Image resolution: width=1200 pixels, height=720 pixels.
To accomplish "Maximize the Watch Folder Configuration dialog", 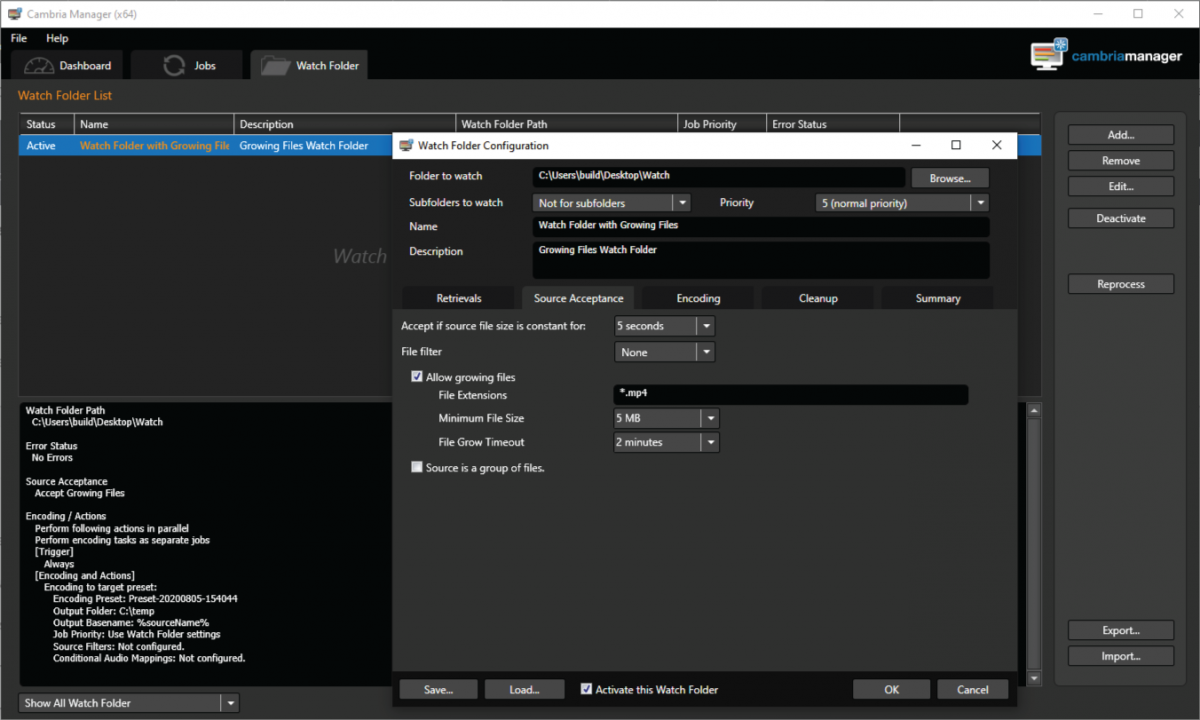I will point(956,146).
